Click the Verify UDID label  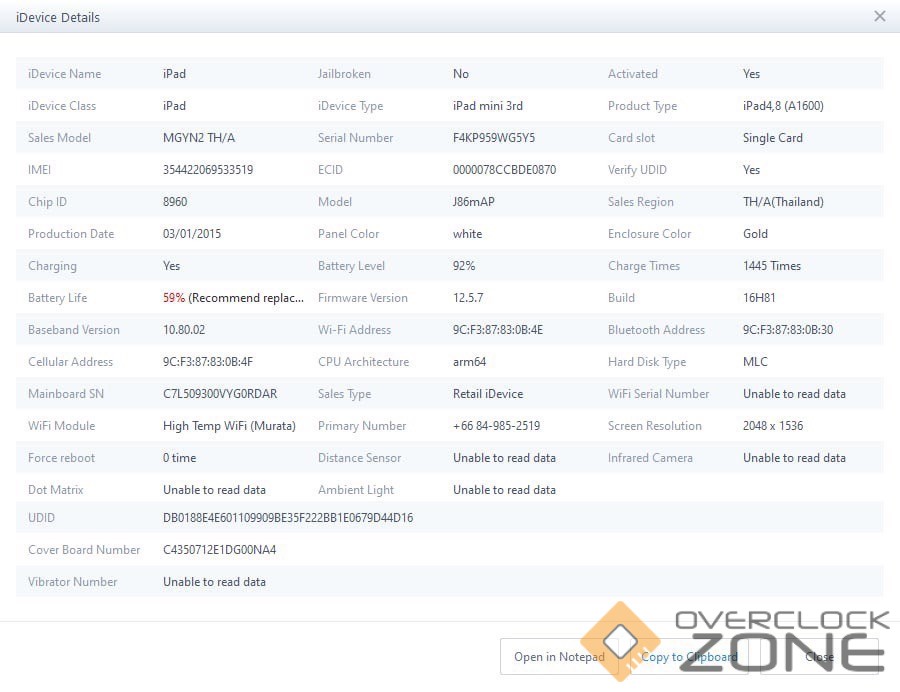[x=637, y=170]
